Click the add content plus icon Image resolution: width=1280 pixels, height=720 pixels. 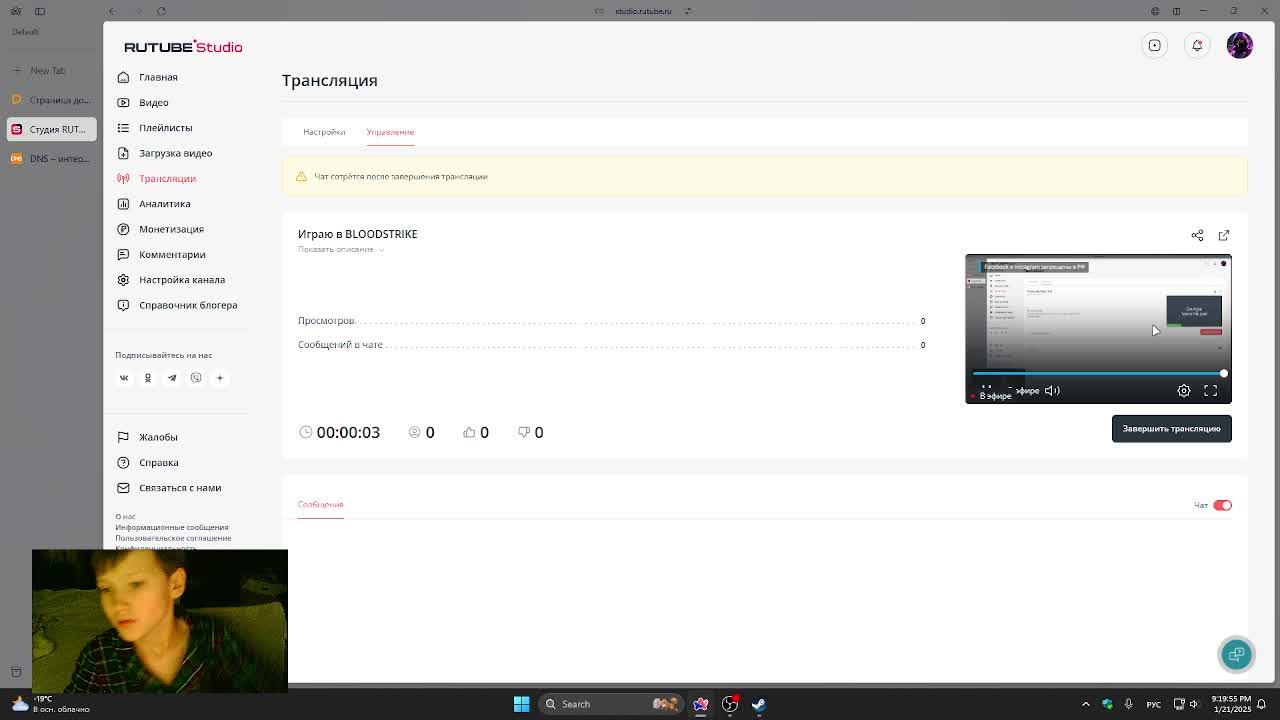(1154, 45)
